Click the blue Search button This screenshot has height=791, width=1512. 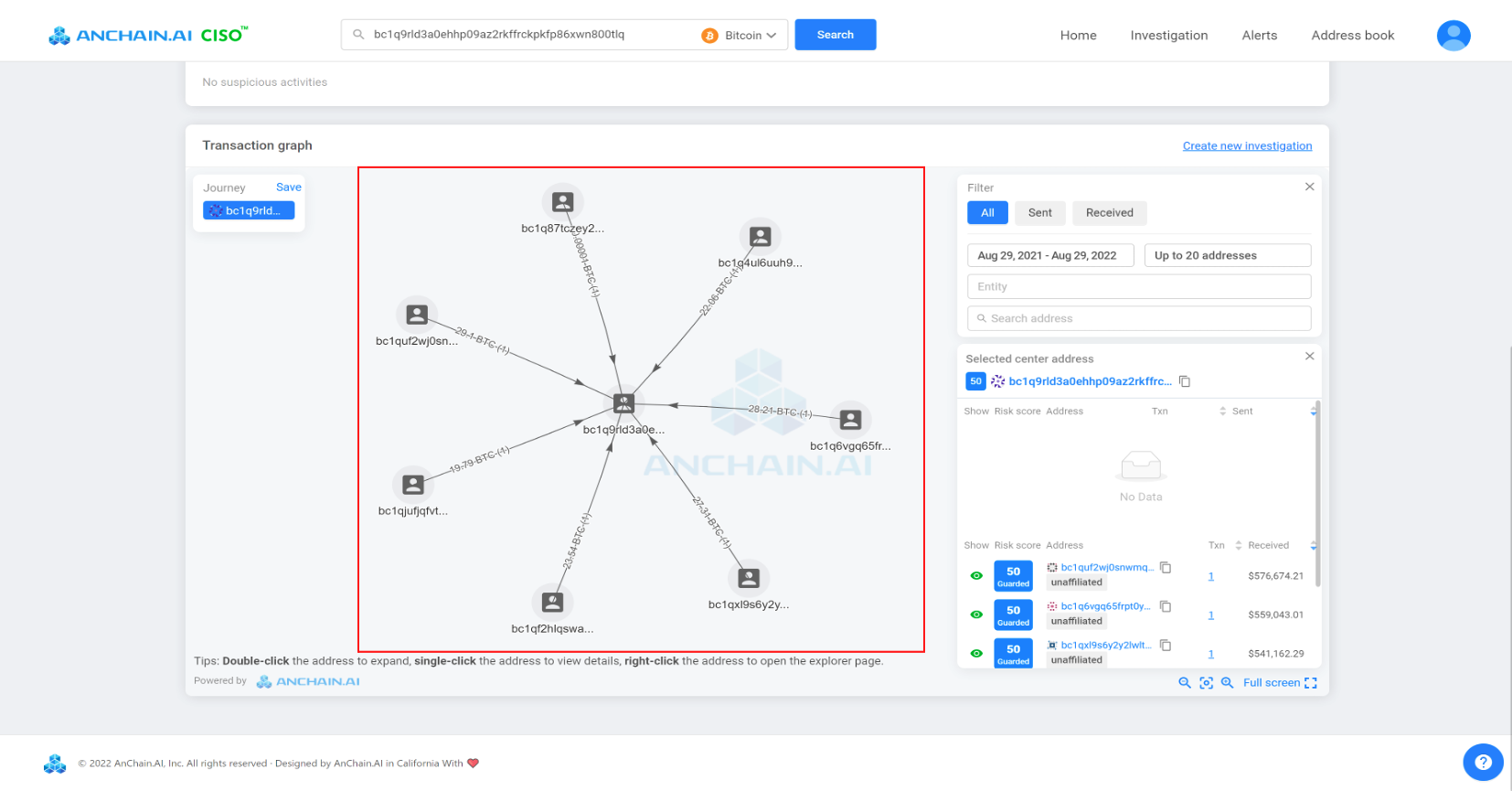pos(836,35)
